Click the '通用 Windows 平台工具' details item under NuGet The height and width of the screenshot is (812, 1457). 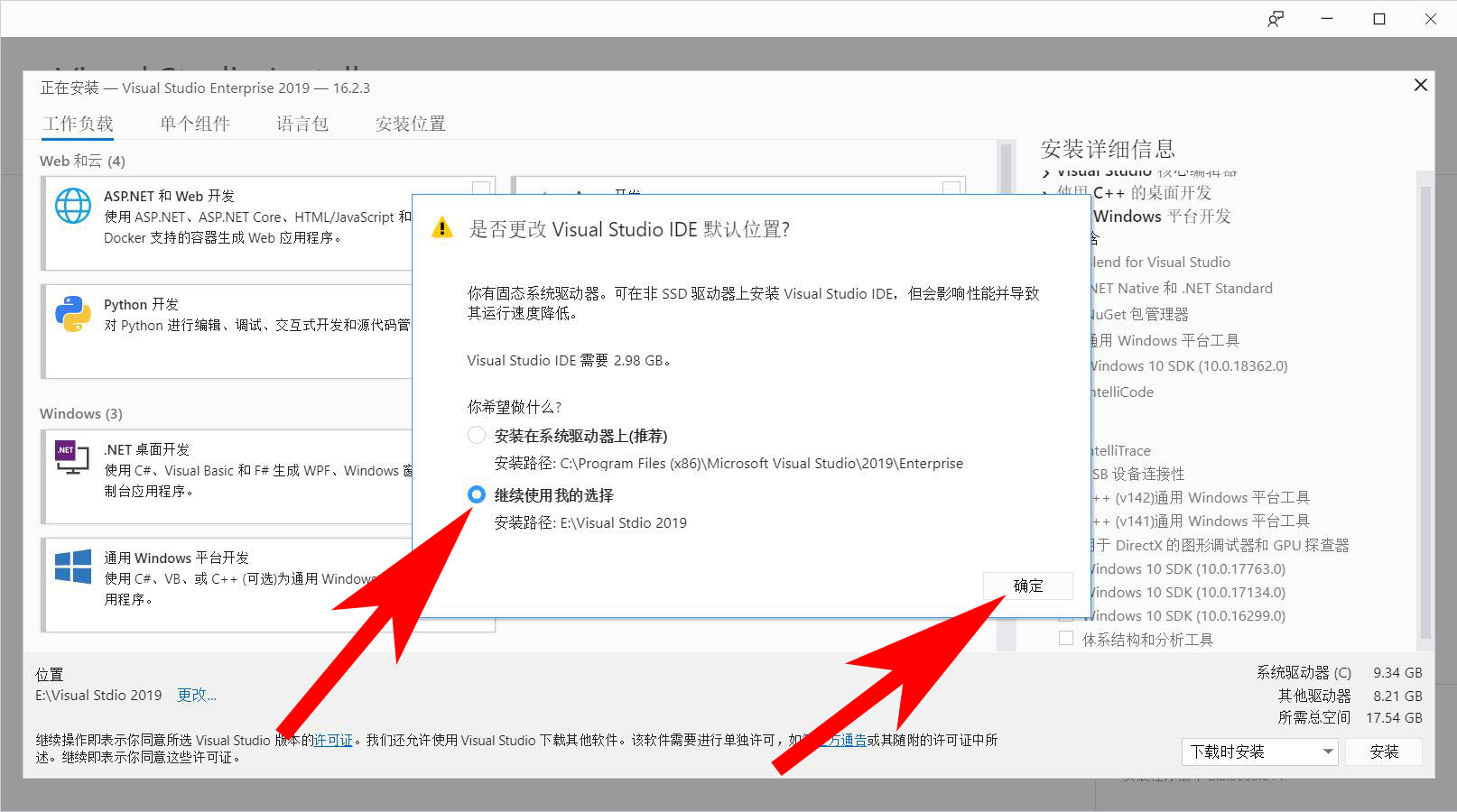1165,340
